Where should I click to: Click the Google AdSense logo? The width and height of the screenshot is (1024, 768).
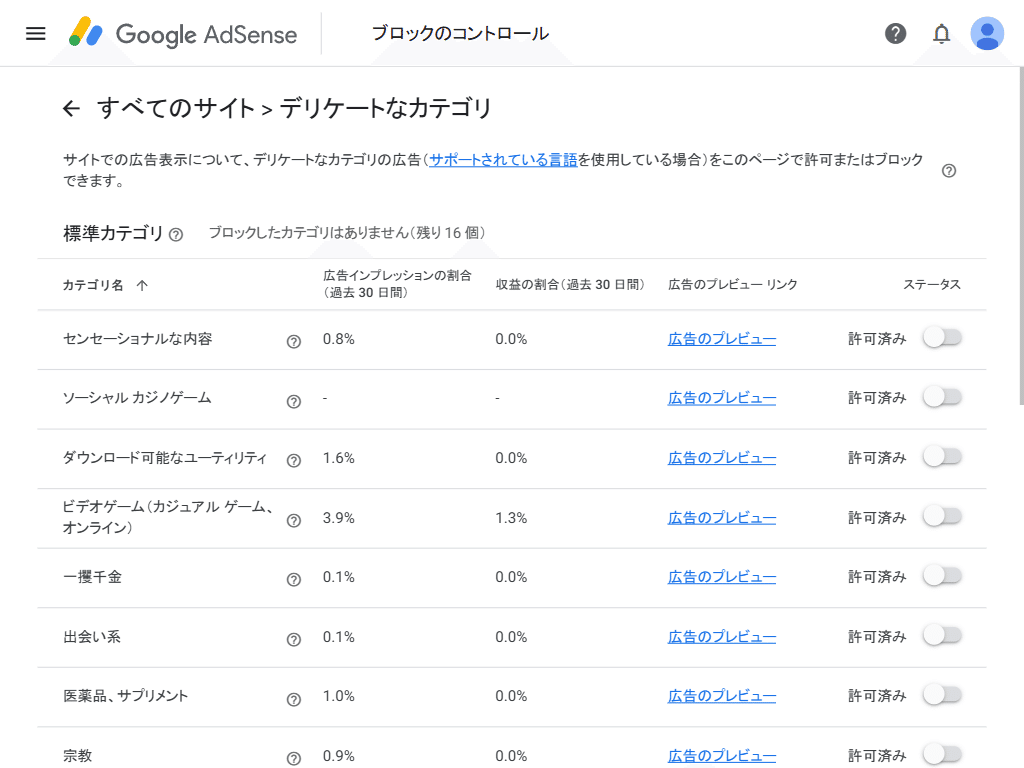coord(183,33)
